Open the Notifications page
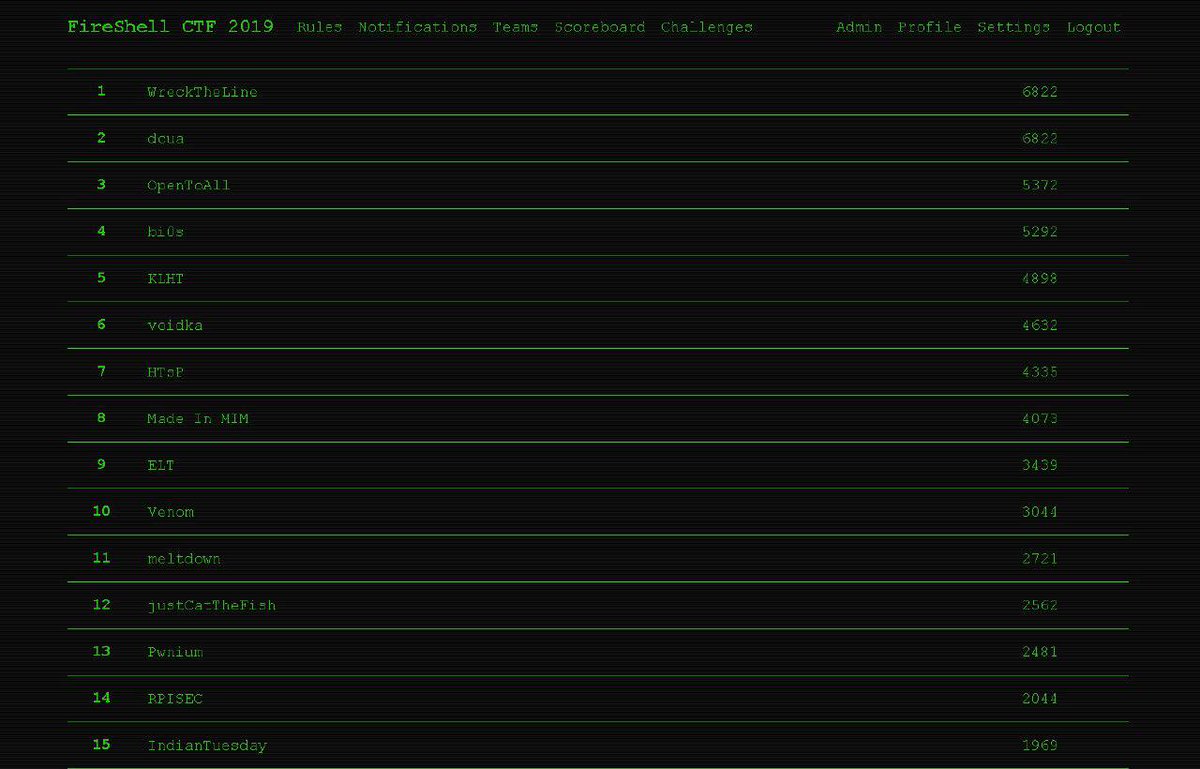Viewport: 1200px width, 769px height. 418,27
